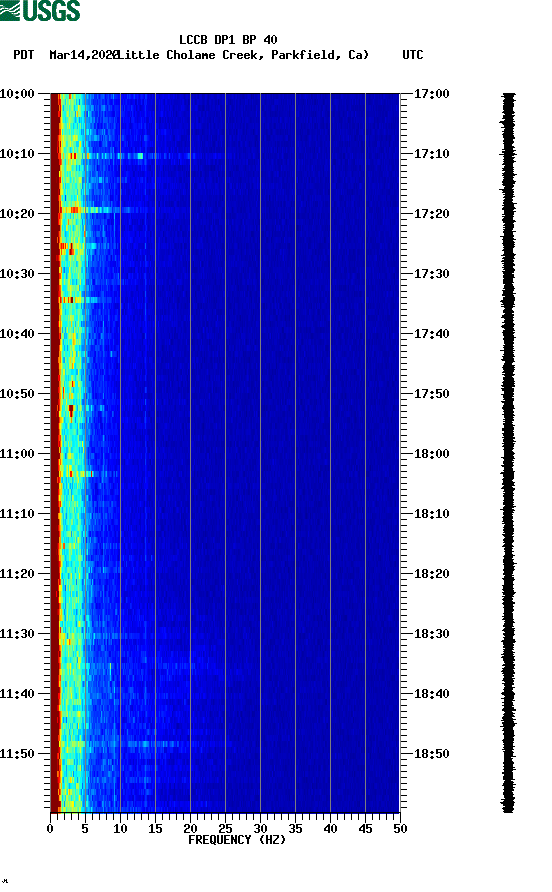Image resolution: width=552 pixels, height=892 pixels.
Task: Click the 'FREQUENCY (HZ)' axis title
Action: [237, 840]
